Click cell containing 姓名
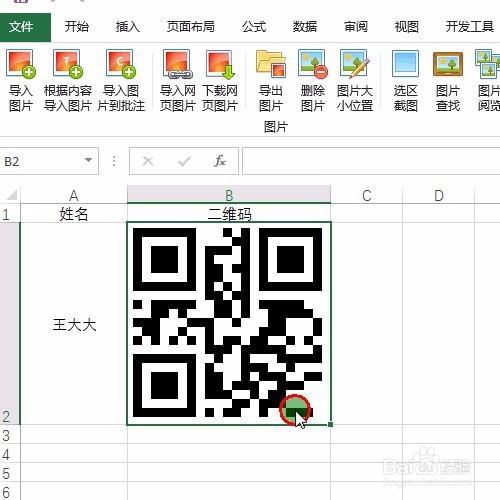 click(74, 214)
